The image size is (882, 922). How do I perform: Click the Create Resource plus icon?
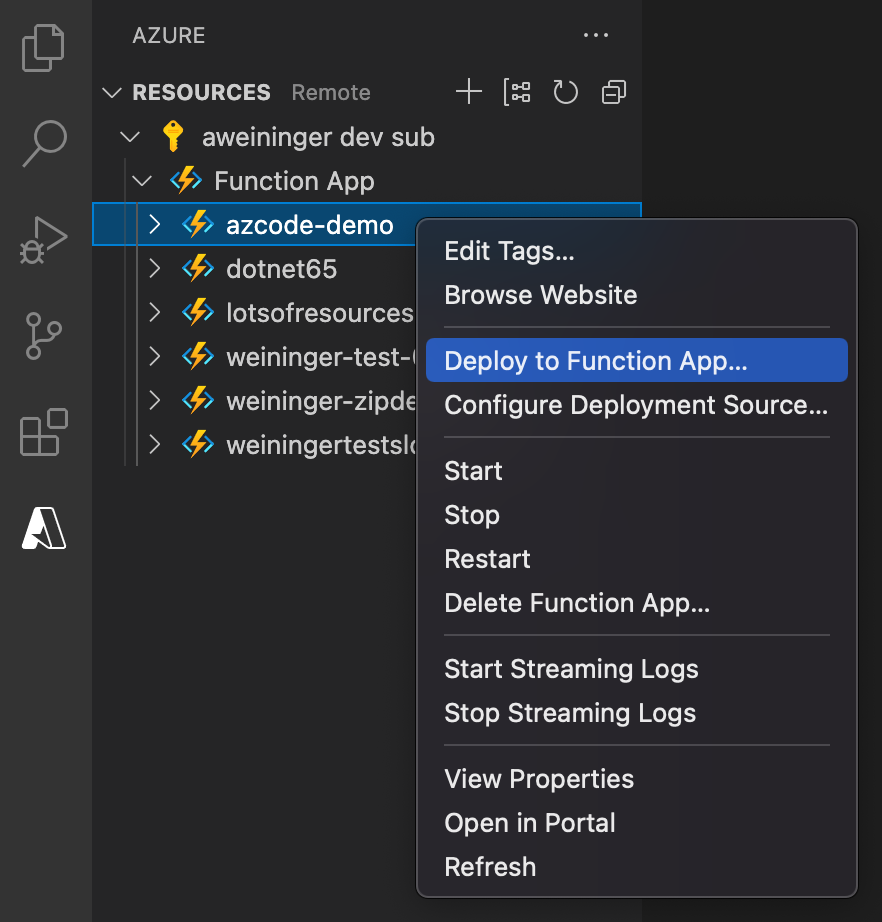coord(468,91)
